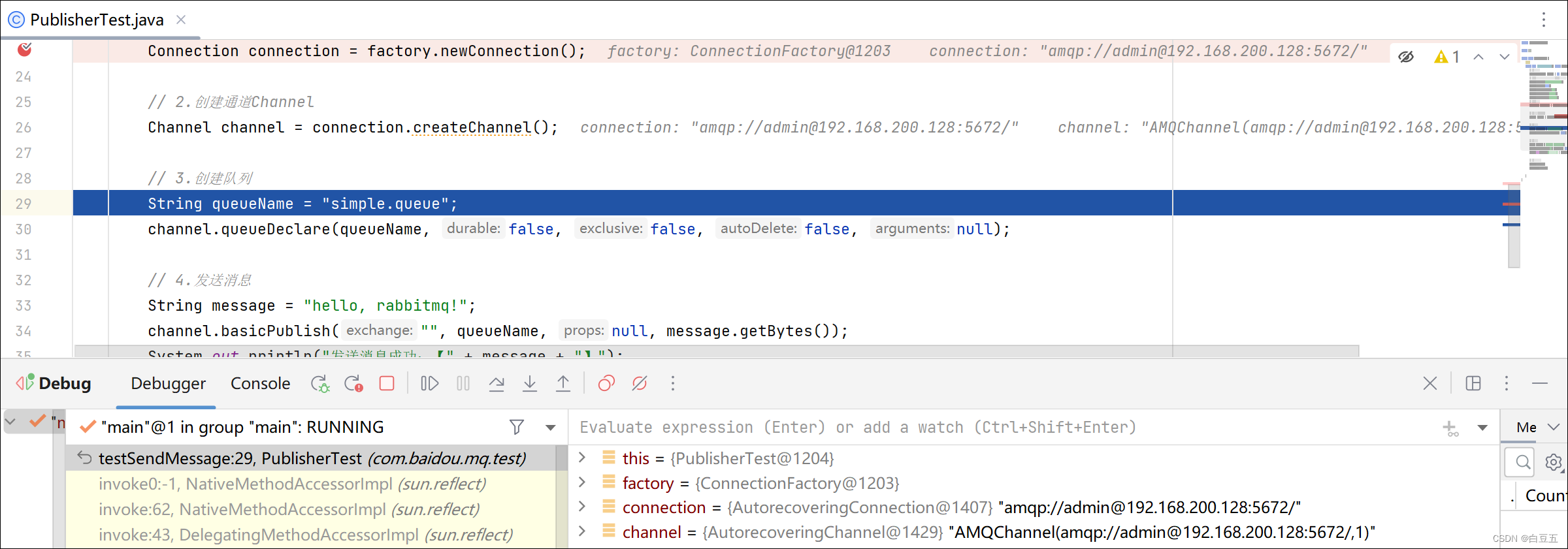Open the editor tabs more-options menu
The width and height of the screenshot is (1568, 549).
pos(1544,20)
